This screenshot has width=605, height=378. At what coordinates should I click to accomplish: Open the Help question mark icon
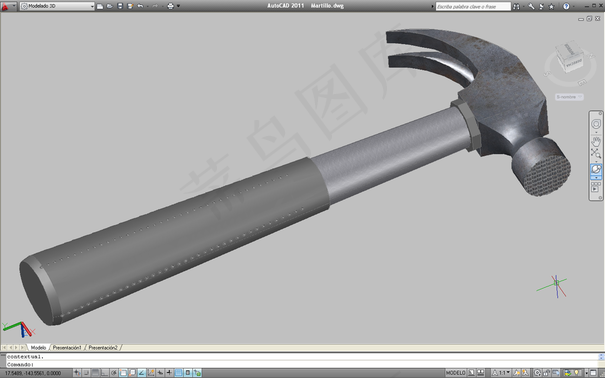click(x=566, y=6)
